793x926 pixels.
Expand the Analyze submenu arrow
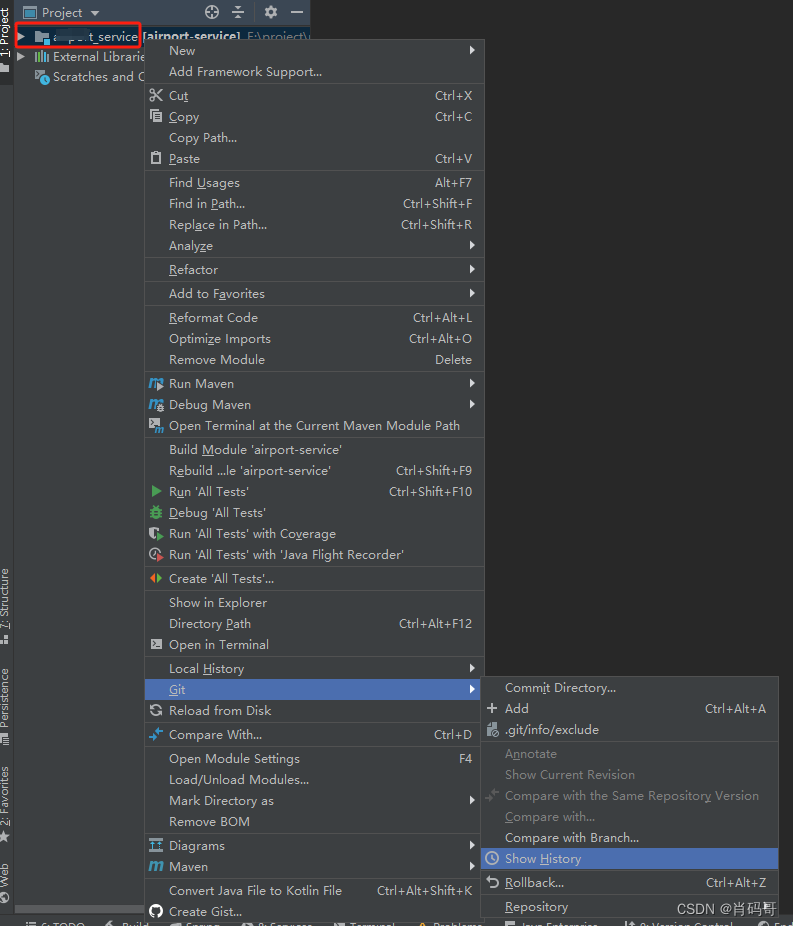472,245
